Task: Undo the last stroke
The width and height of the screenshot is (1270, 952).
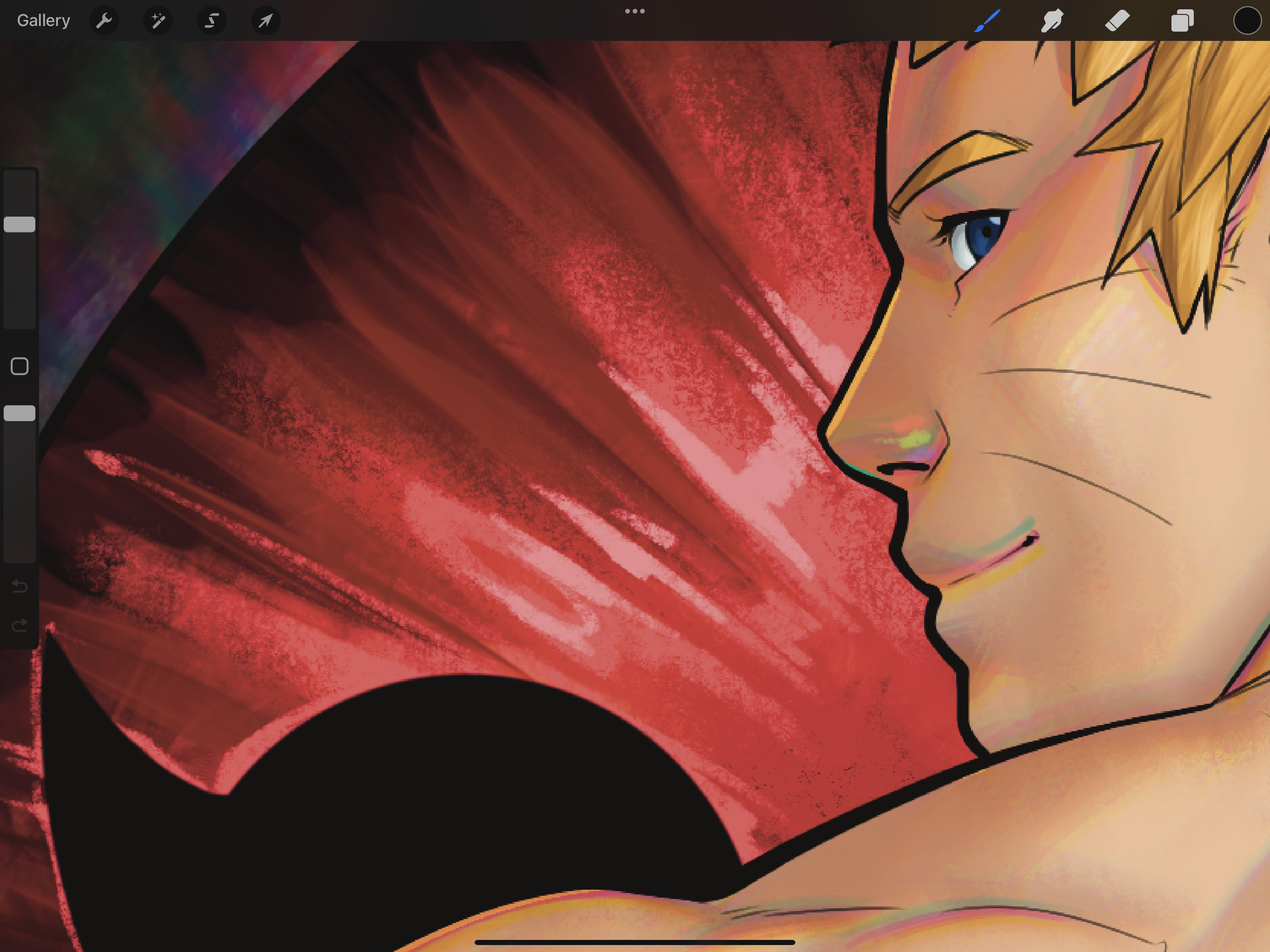Action: coord(20,586)
